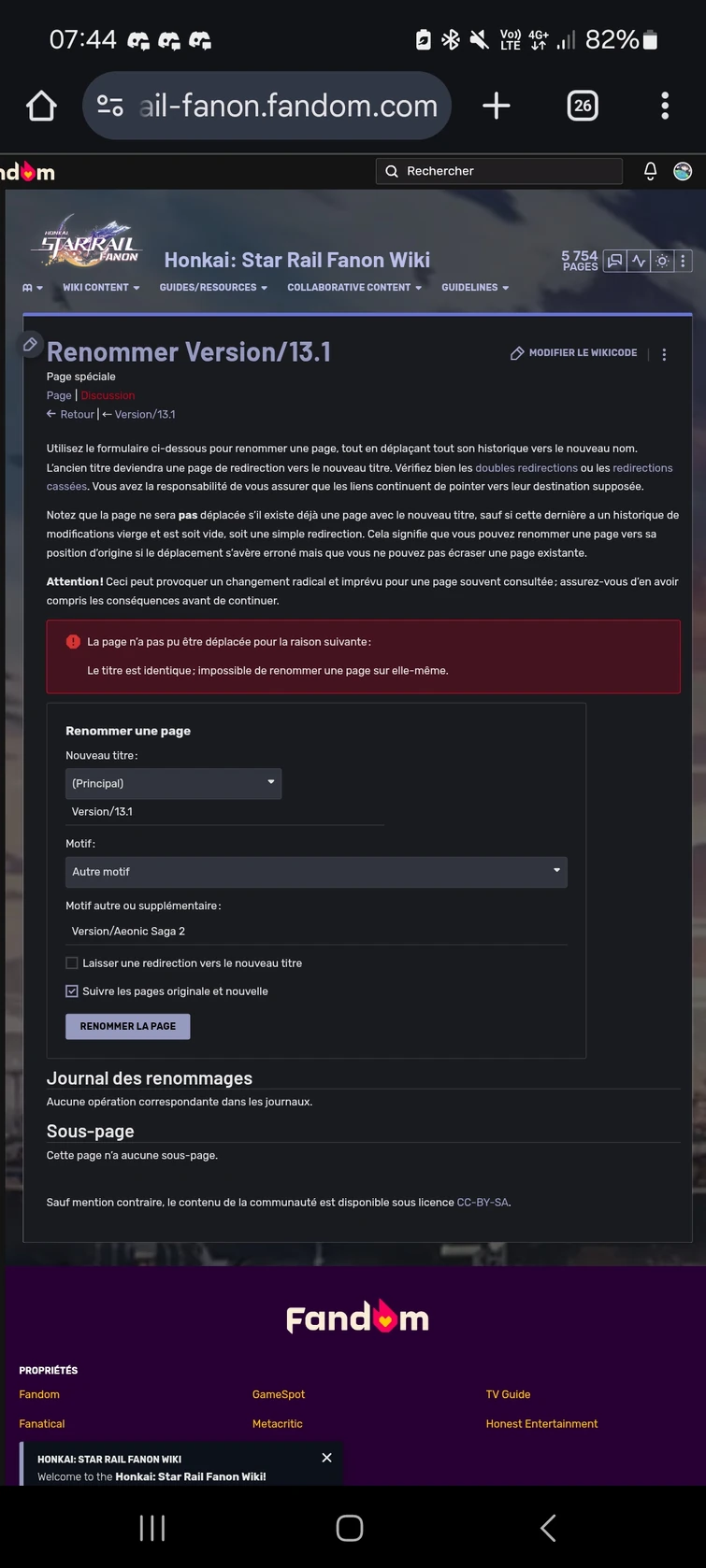The width and height of the screenshot is (706, 1568).
Task: Check 'Laisser une redirection vers le nouveau titre'
Action: 72,963
